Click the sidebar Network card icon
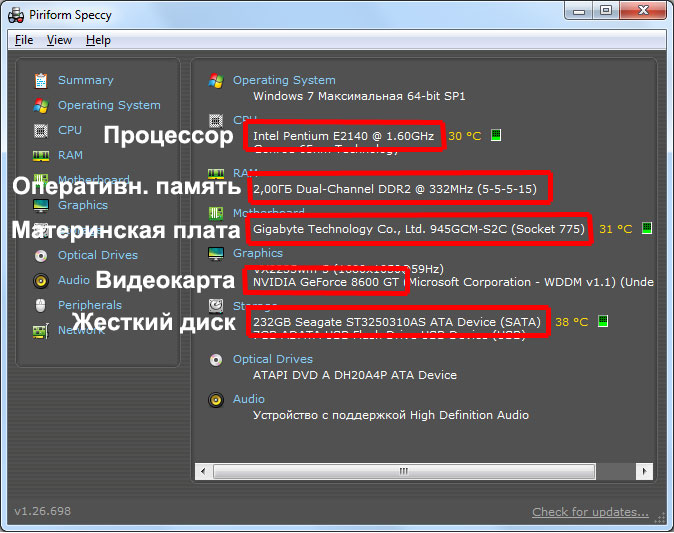Viewport: 674px width, 533px height. pyautogui.click(x=41, y=331)
